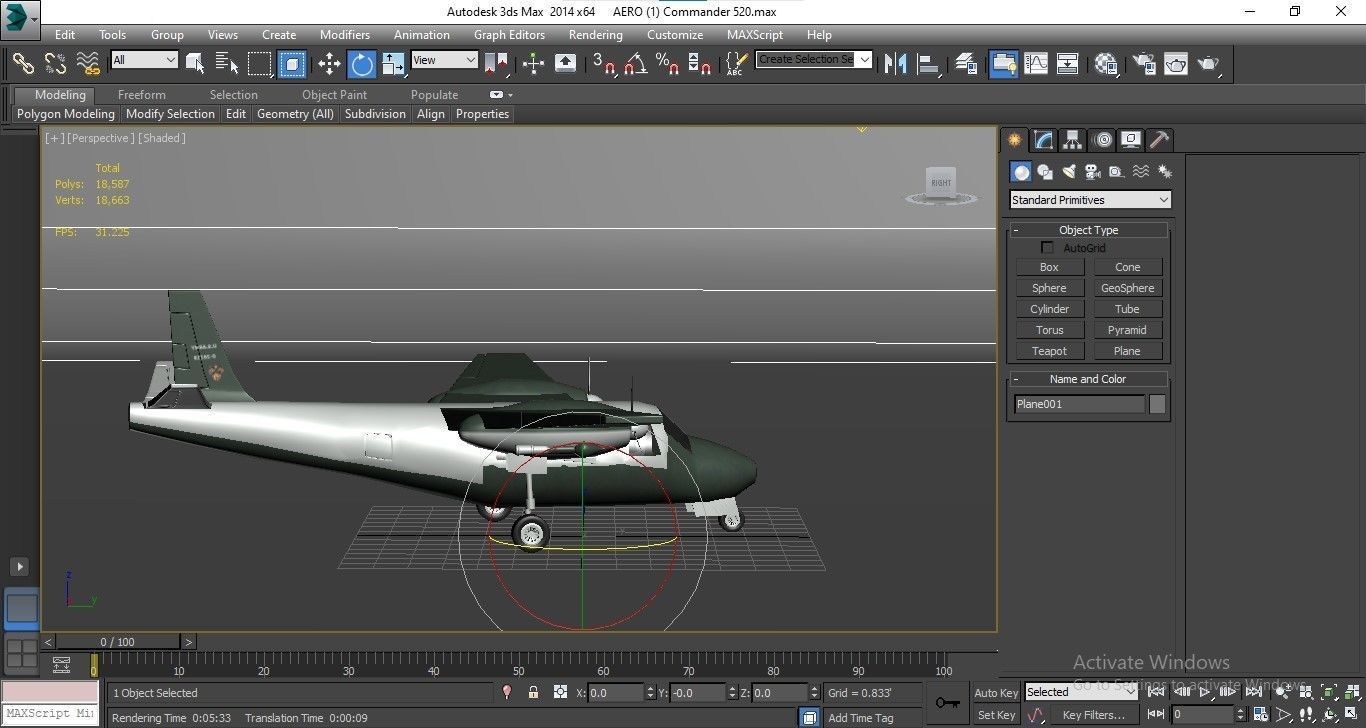Open the Utilities hammer panel tab

click(x=1159, y=140)
